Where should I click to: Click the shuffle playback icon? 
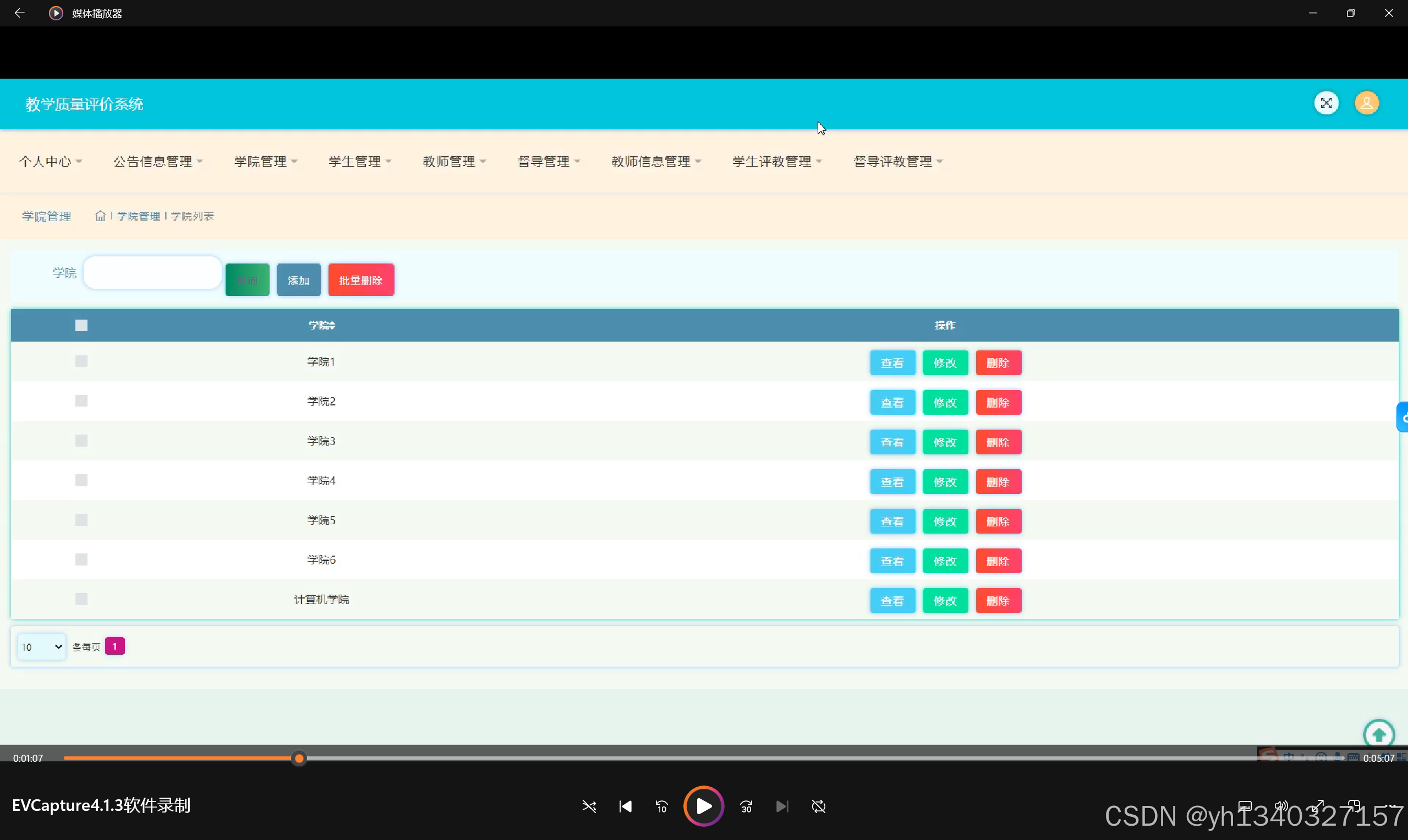[x=589, y=806]
